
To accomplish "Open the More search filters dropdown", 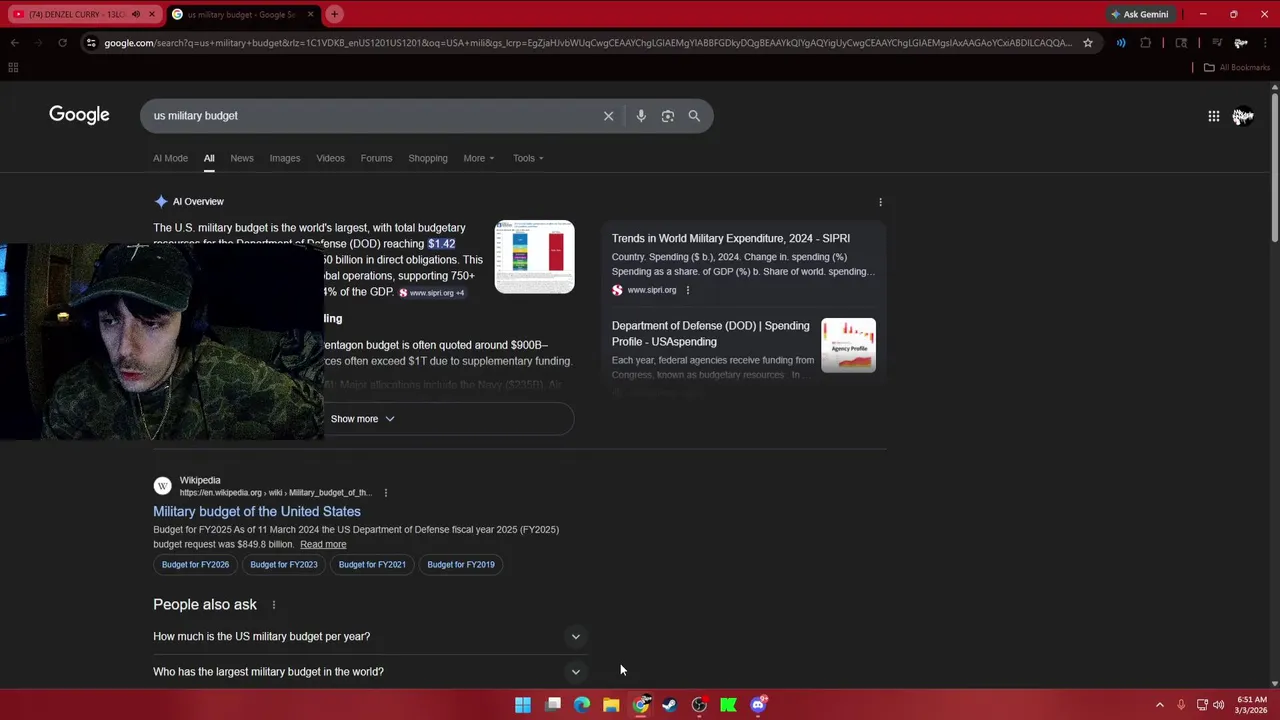I will click(x=479, y=158).
